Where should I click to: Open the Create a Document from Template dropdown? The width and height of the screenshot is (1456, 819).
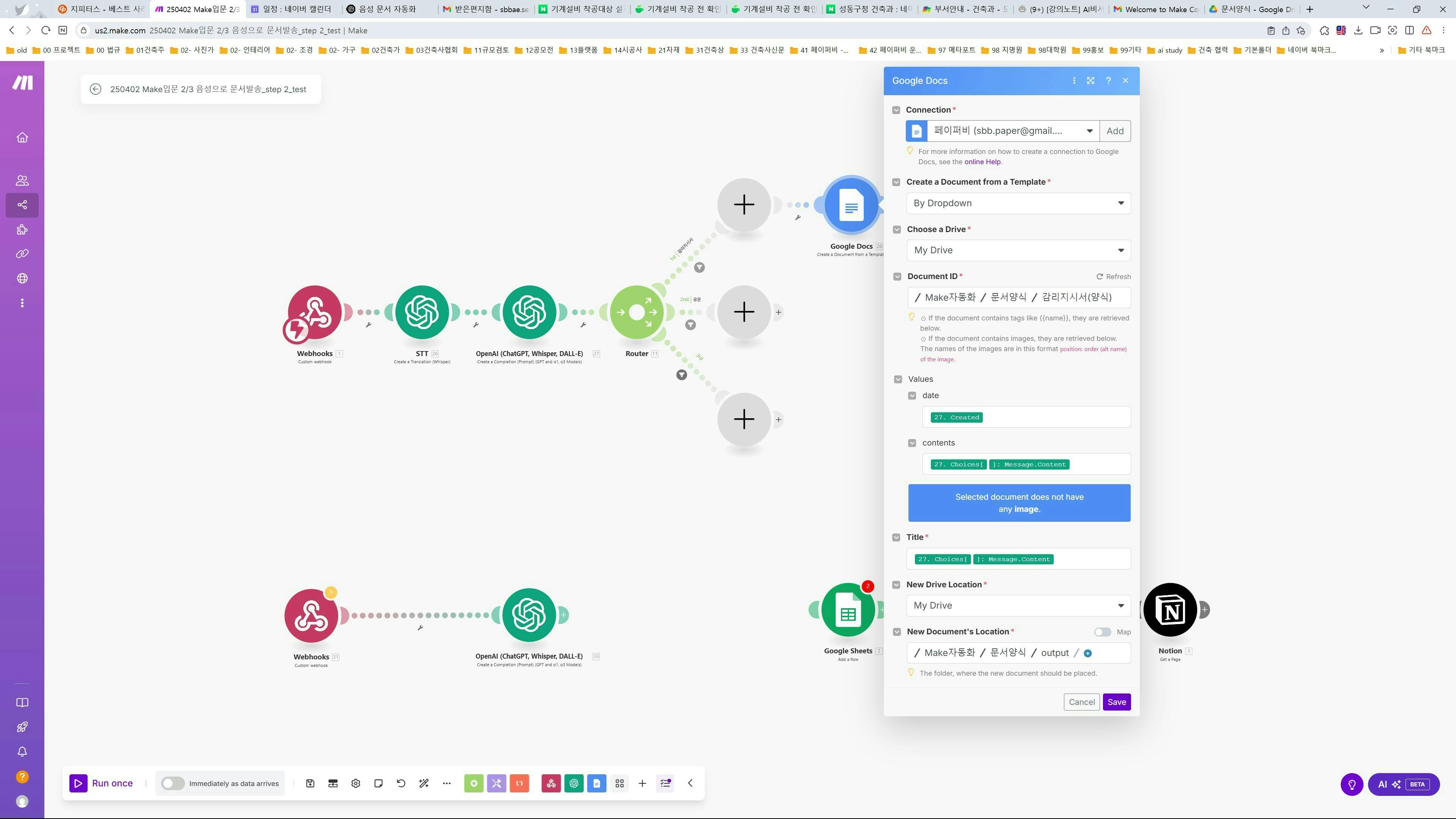tap(1018, 204)
